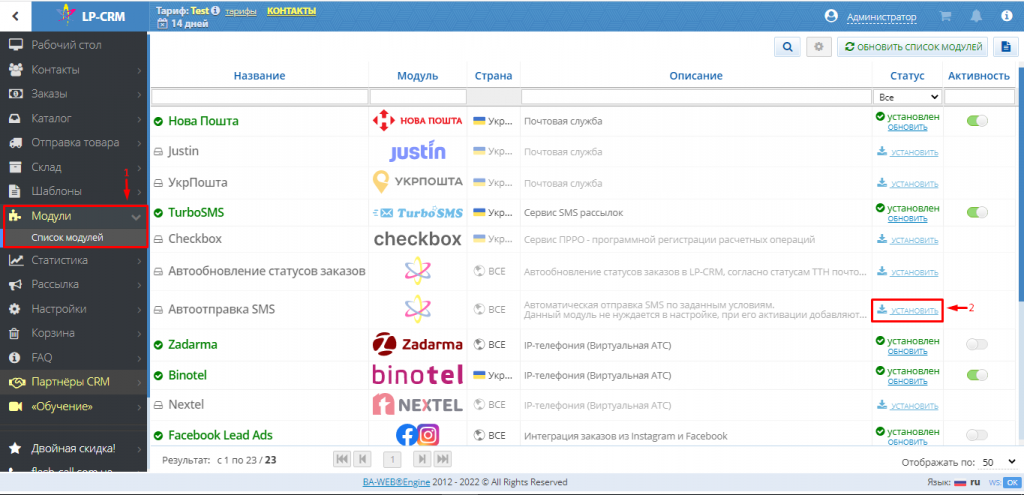1024x495 pixels.
Task: Open the КОНТАКТЫ link in header
Action: [291, 11]
